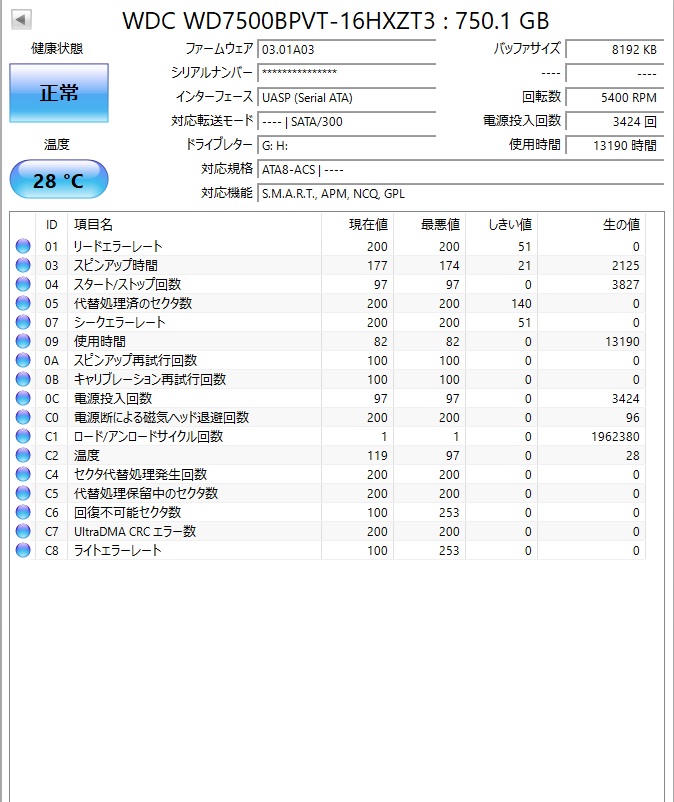Click status orb for ID 09 使用時間
This screenshot has height=802, width=674.
click(23, 341)
